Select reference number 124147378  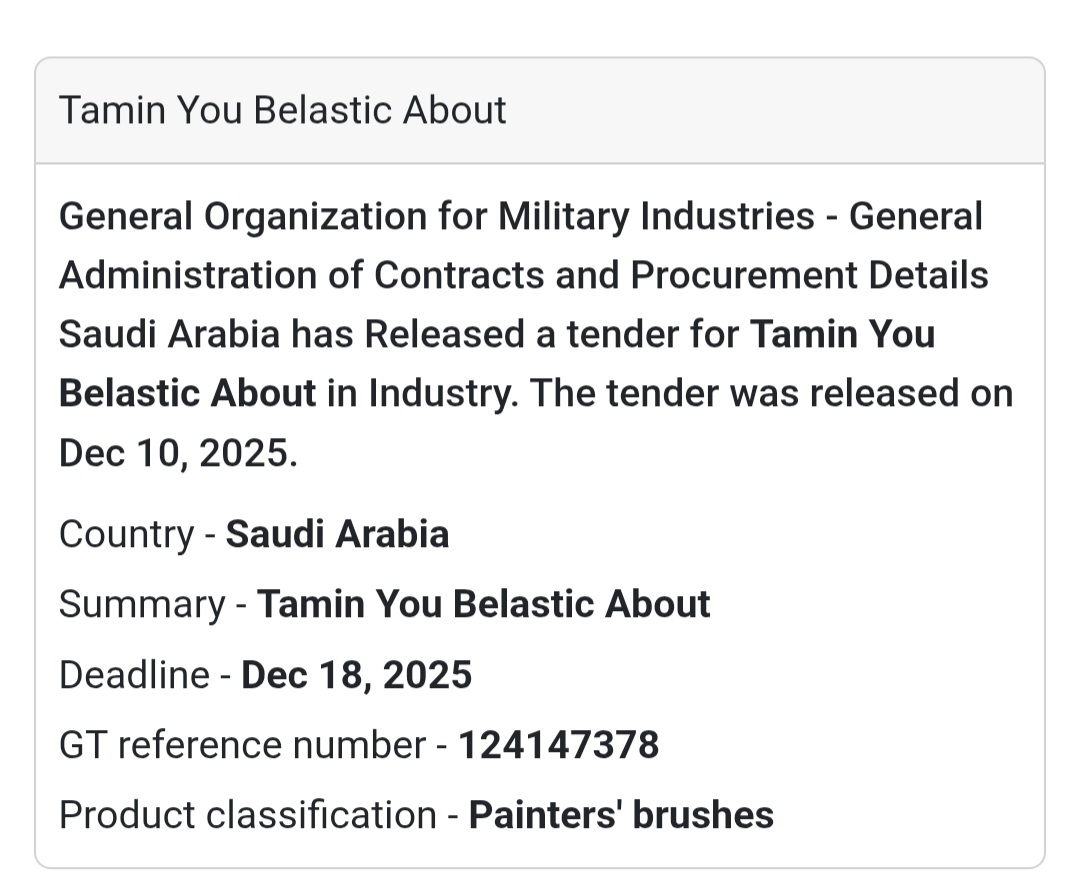[x=558, y=745]
